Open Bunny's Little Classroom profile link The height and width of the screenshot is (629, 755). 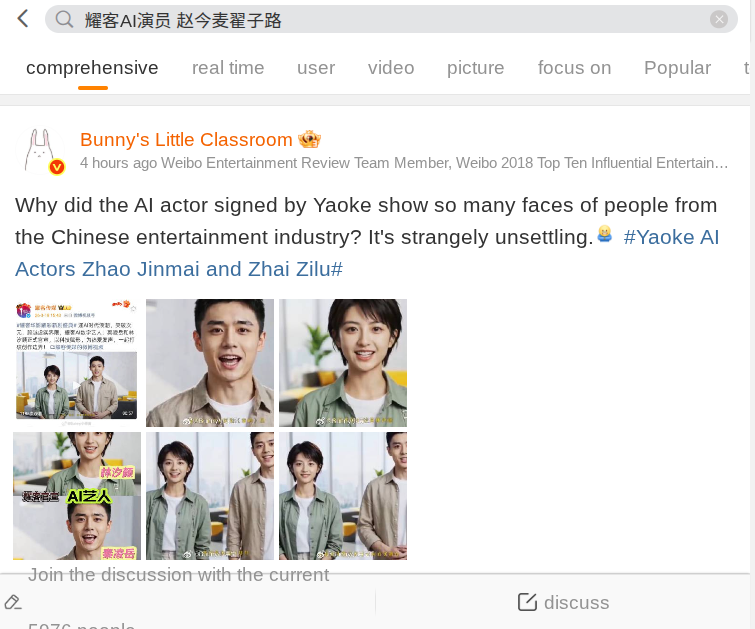click(186, 139)
